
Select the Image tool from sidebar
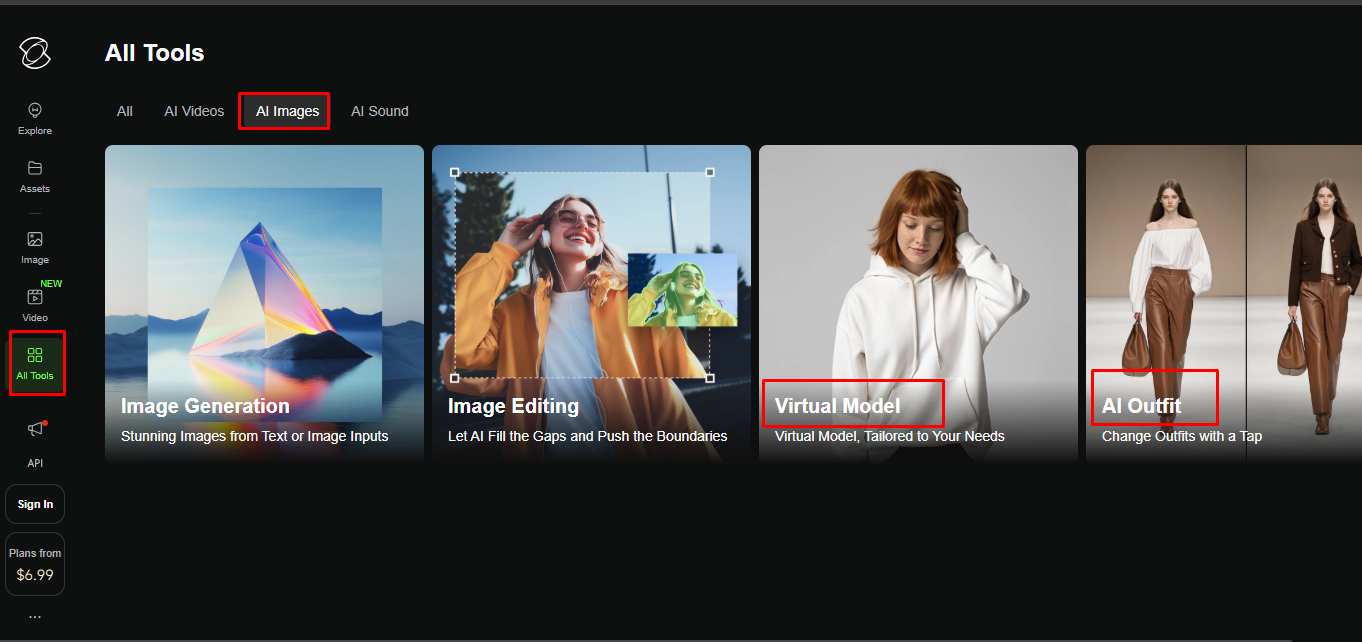[35, 246]
